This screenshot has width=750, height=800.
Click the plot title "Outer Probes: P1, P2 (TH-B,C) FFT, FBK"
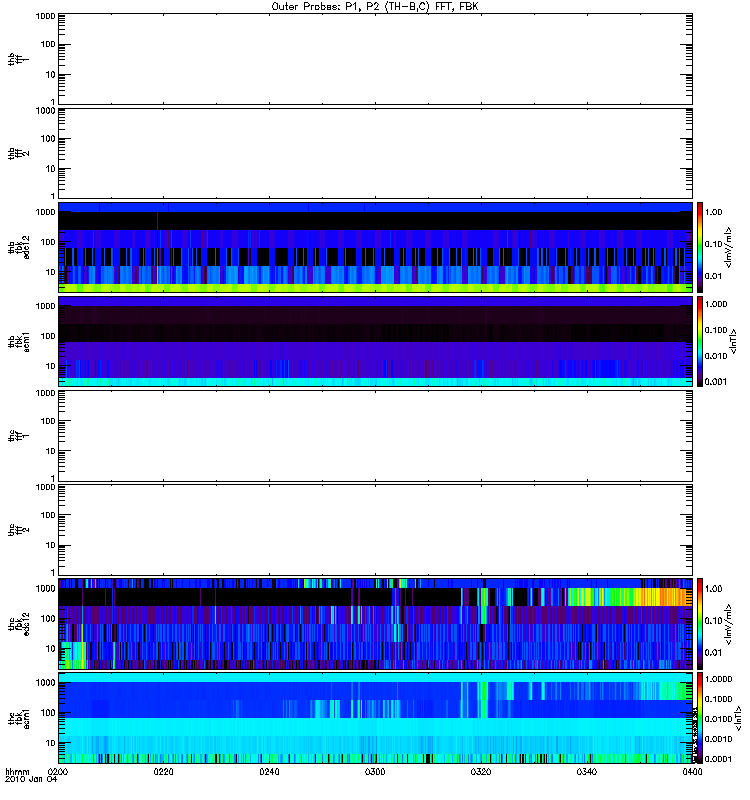click(375, 6)
